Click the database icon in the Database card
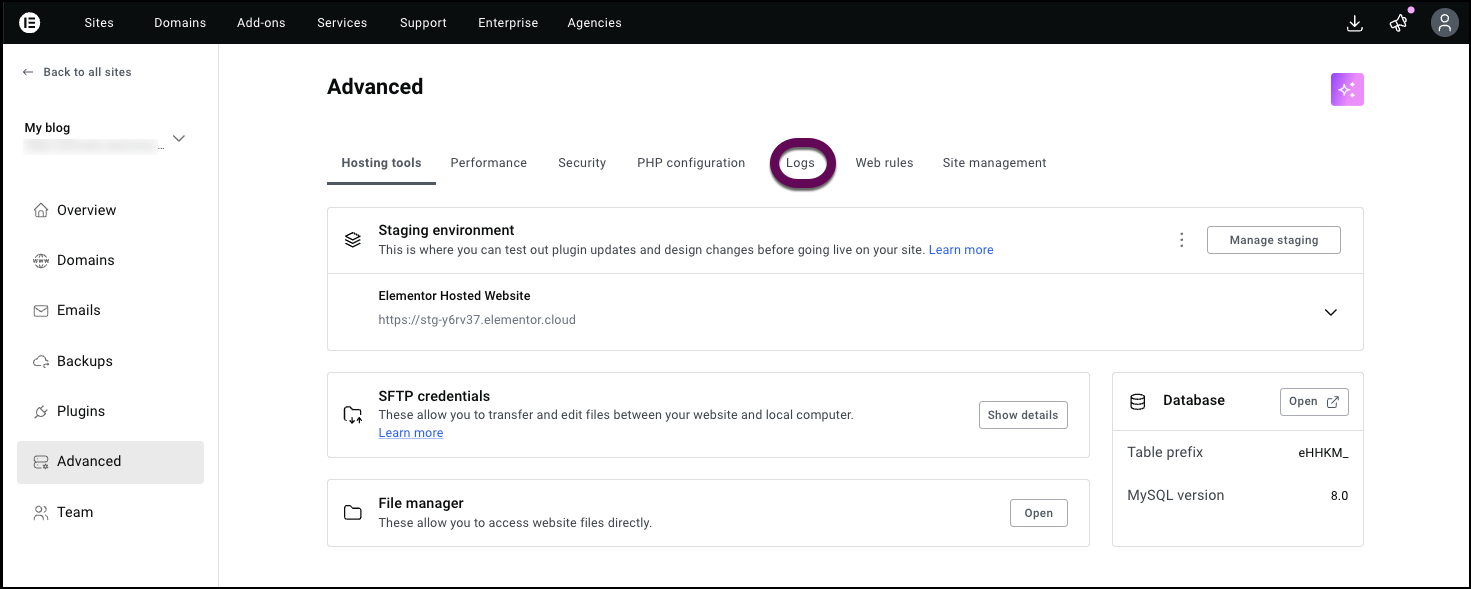Image resolution: width=1471 pixels, height=589 pixels. coord(1137,401)
